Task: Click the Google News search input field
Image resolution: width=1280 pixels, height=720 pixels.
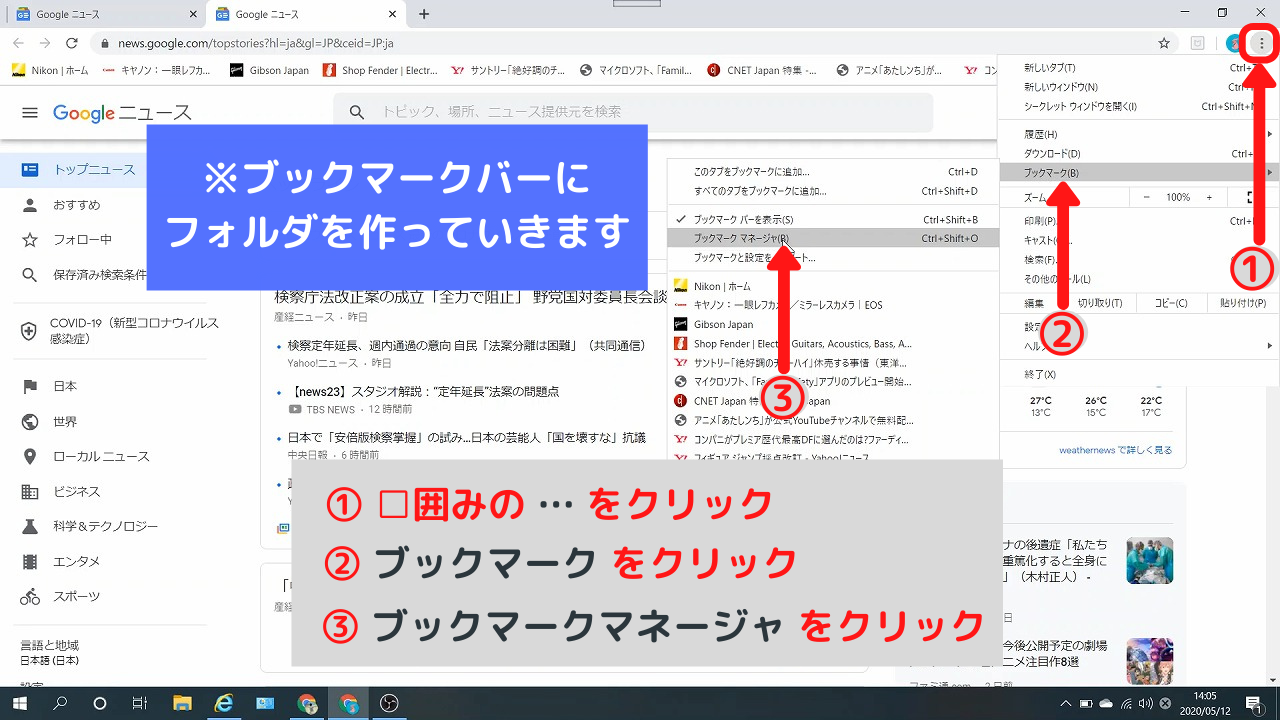Action: tap(633, 112)
